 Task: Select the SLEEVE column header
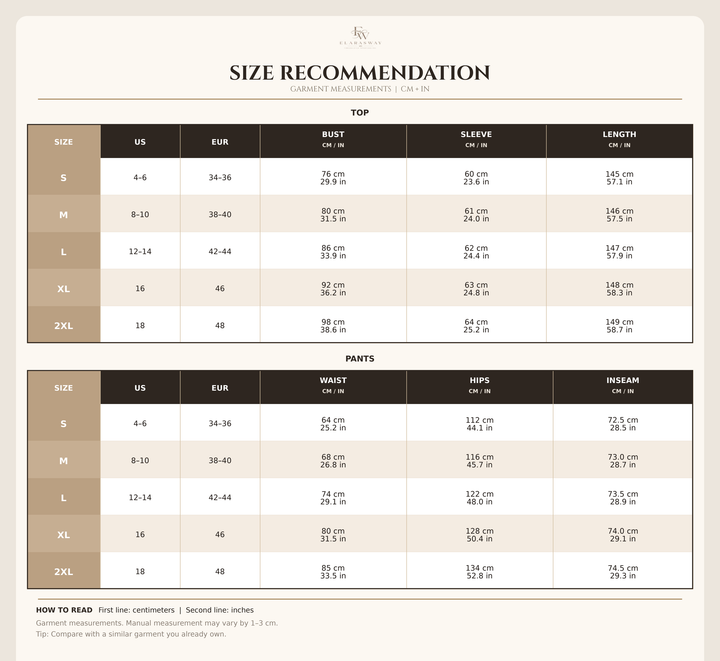tap(476, 140)
